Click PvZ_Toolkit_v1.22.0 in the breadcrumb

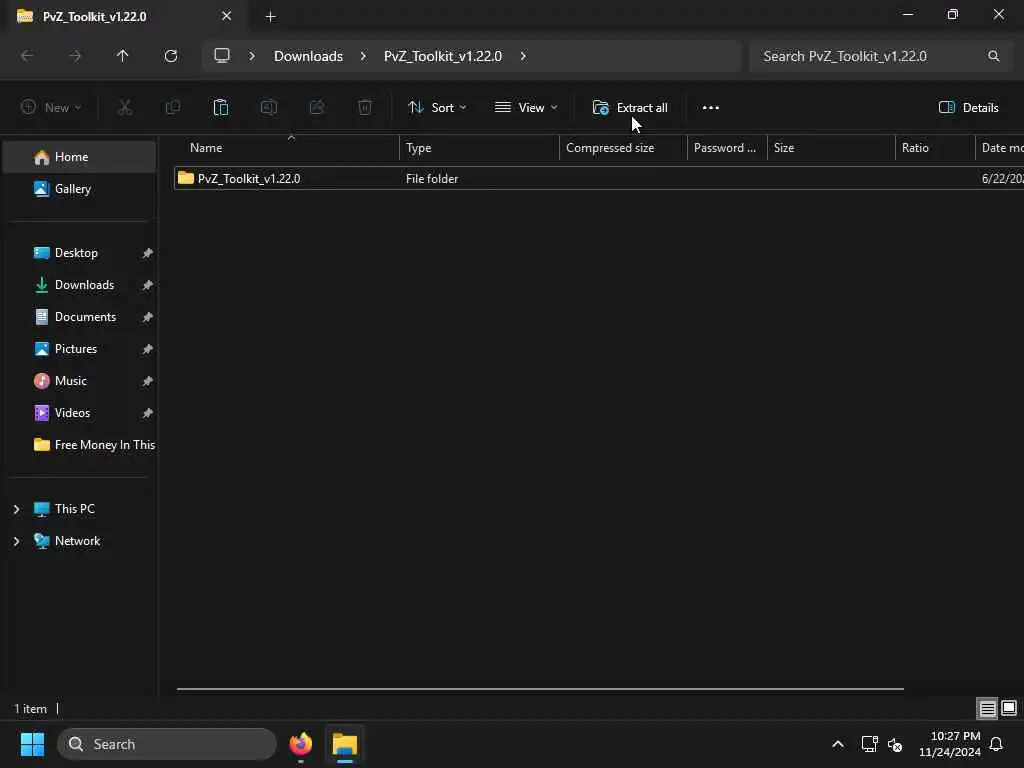(443, 56)
